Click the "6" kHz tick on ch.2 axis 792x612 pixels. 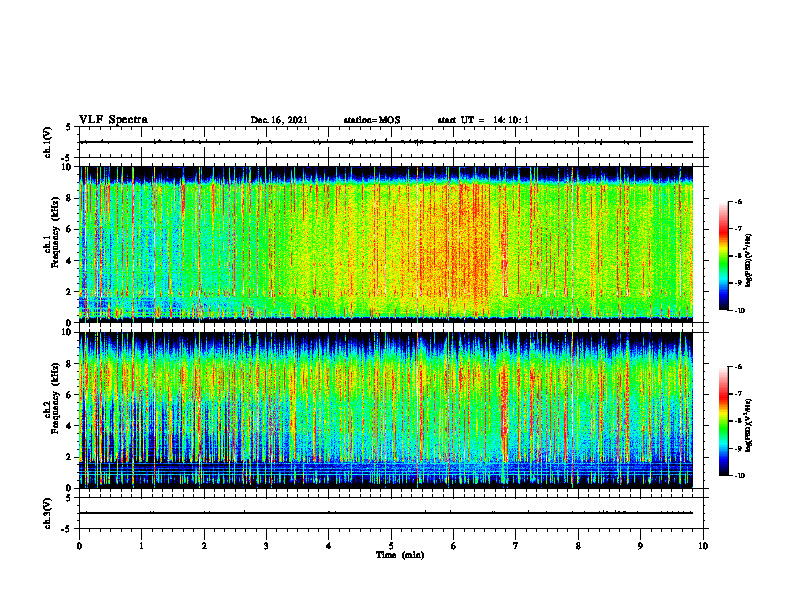70,395
